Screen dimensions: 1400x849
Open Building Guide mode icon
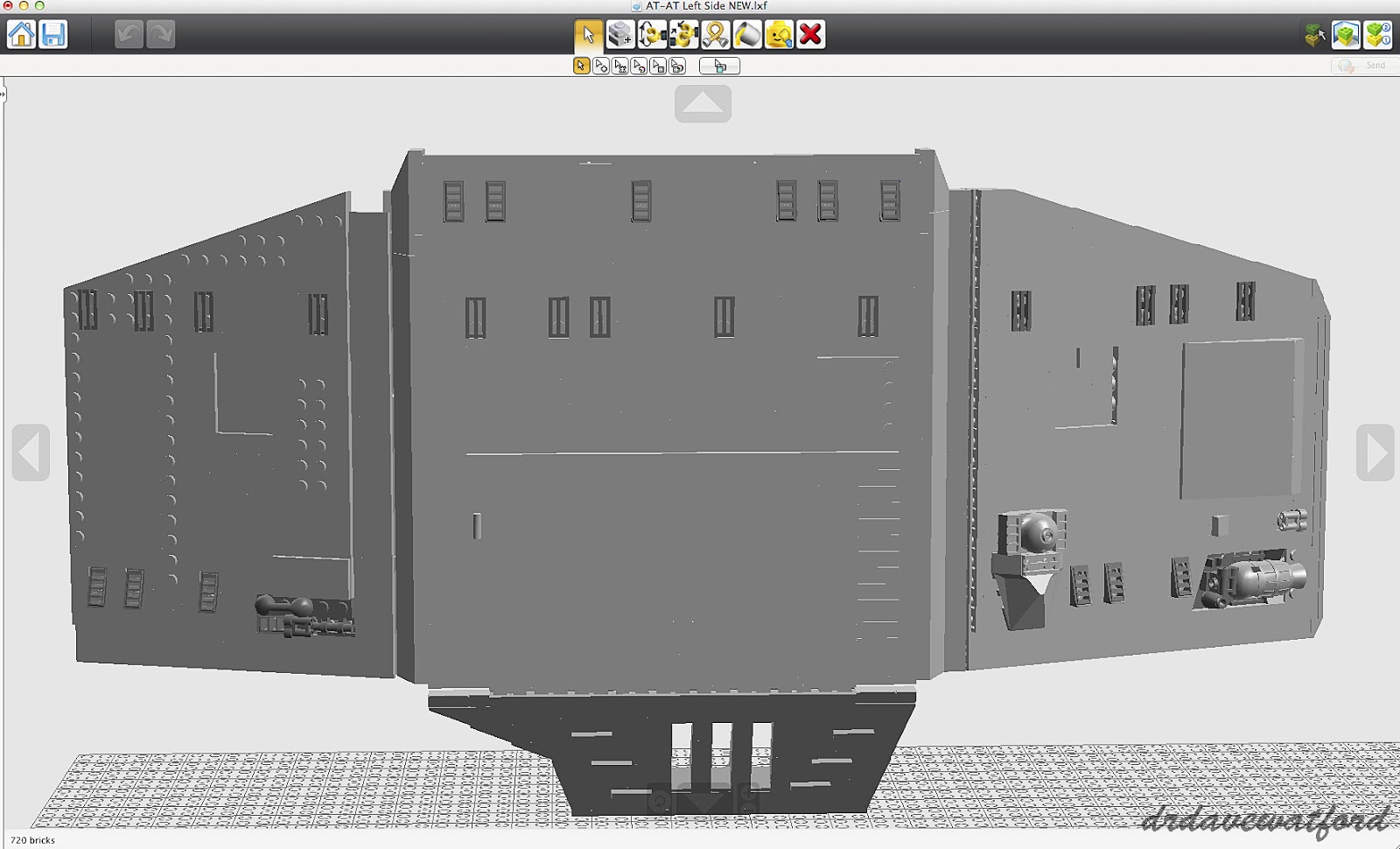pos(1378,35)
